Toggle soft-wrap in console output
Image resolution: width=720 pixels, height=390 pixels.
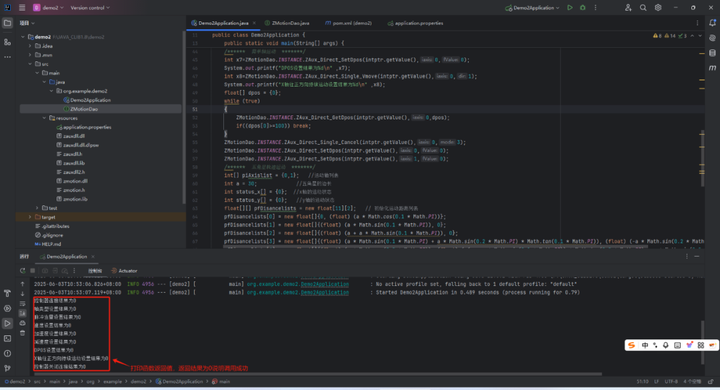(x=22, y=304)
